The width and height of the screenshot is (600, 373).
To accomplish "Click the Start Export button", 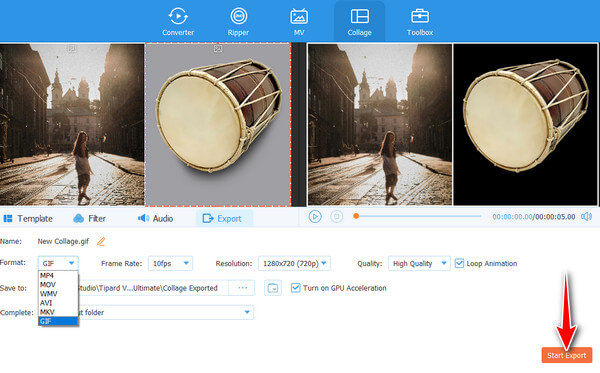I will point(567,355).
